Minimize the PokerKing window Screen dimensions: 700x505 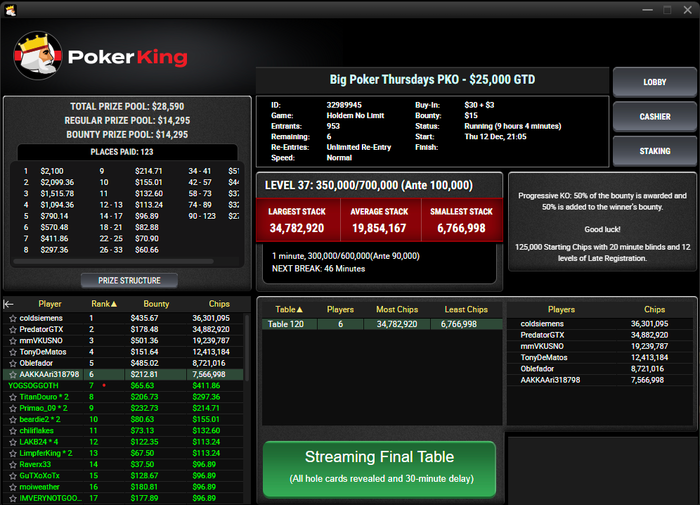[x=647, y=10]
